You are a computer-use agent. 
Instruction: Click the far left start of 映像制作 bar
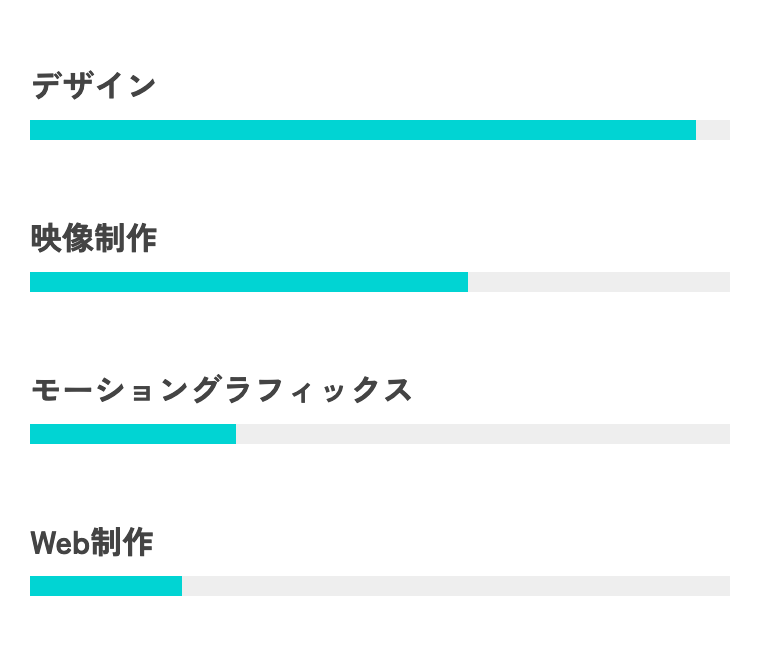pos(32,282)
